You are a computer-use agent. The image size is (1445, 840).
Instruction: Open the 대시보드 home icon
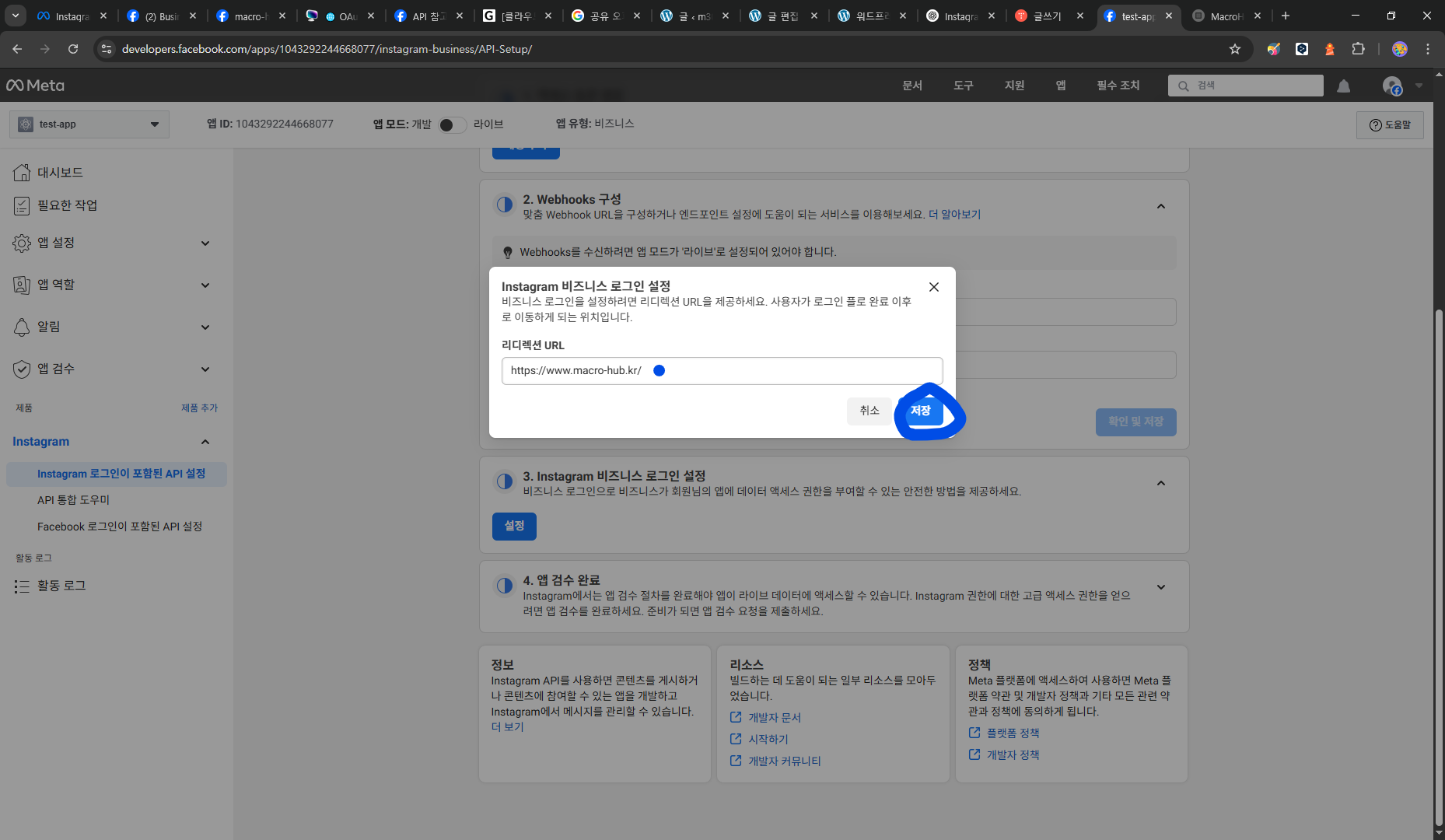22,173
